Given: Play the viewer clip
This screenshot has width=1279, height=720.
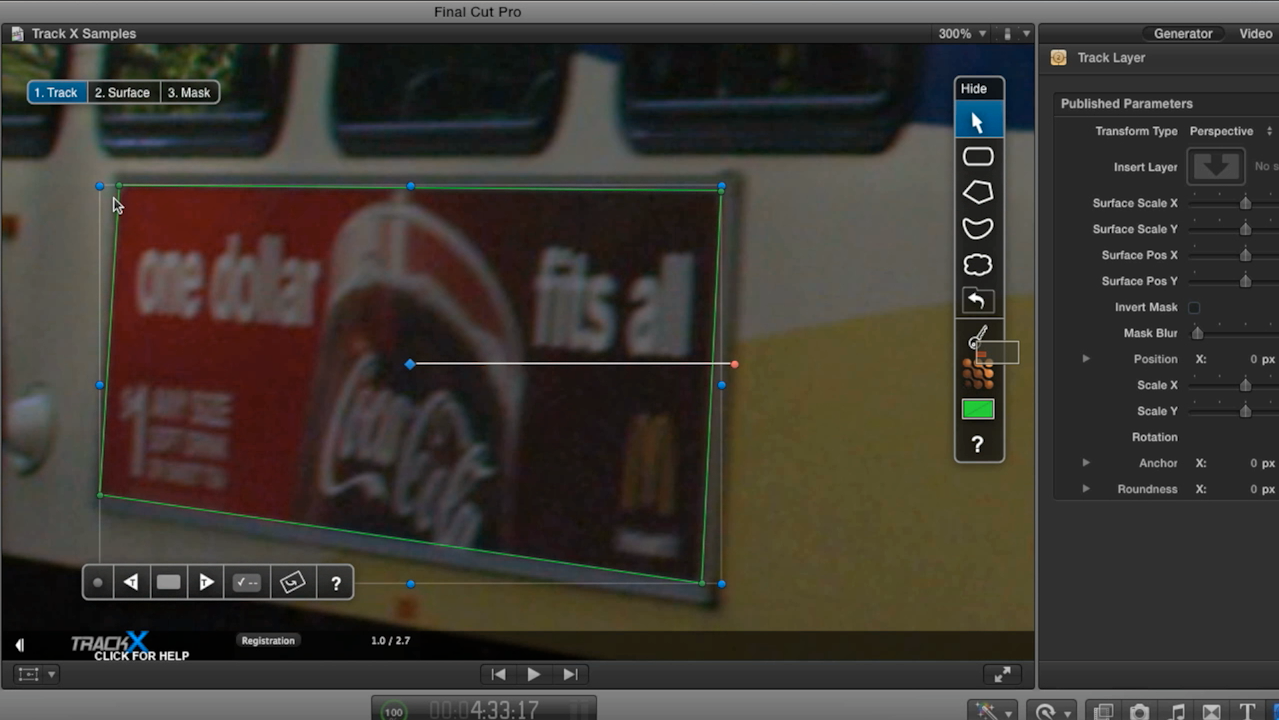Looking at the screenshot, I should [x=534, y=675].
